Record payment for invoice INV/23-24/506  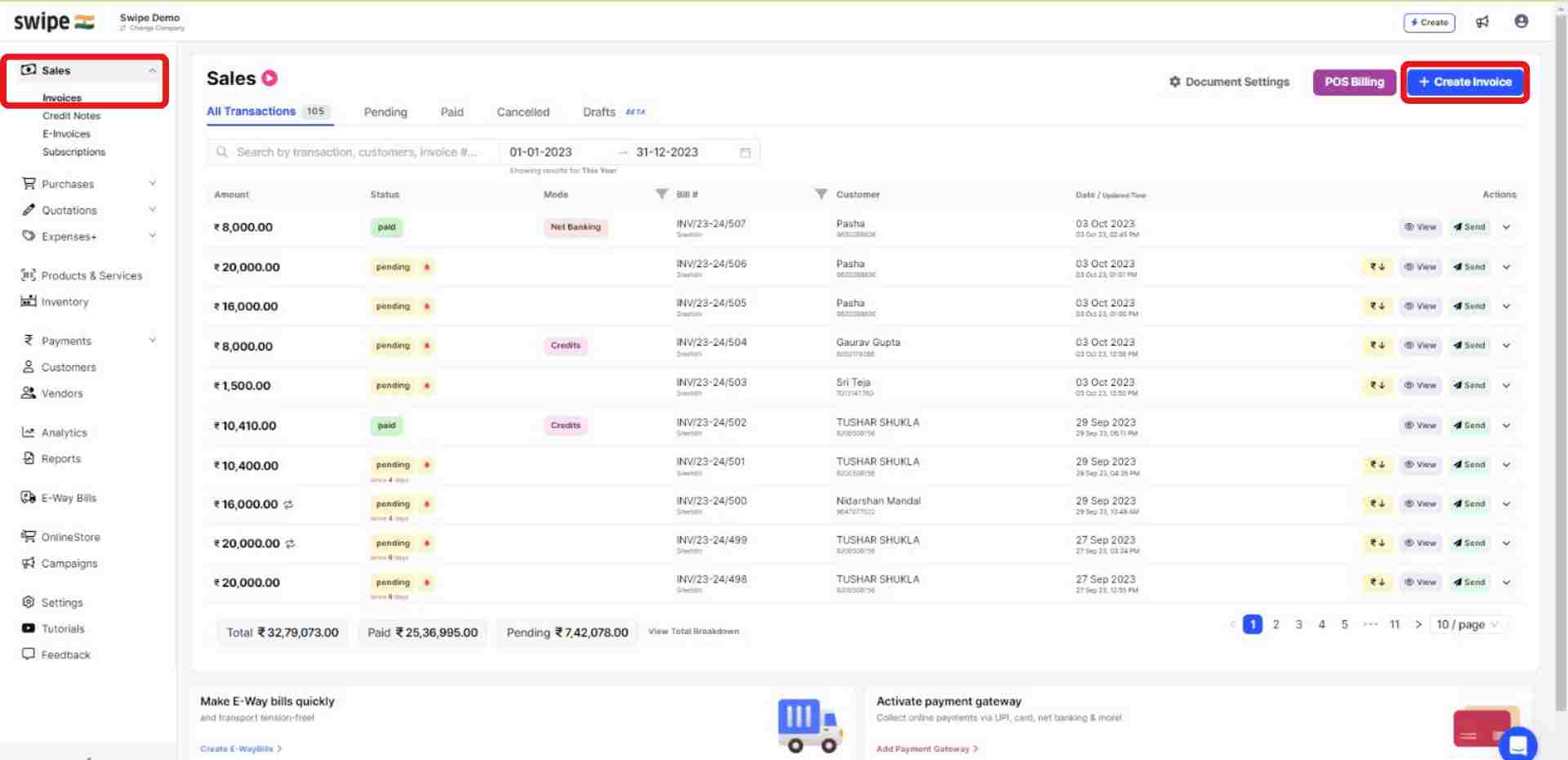1377,267
